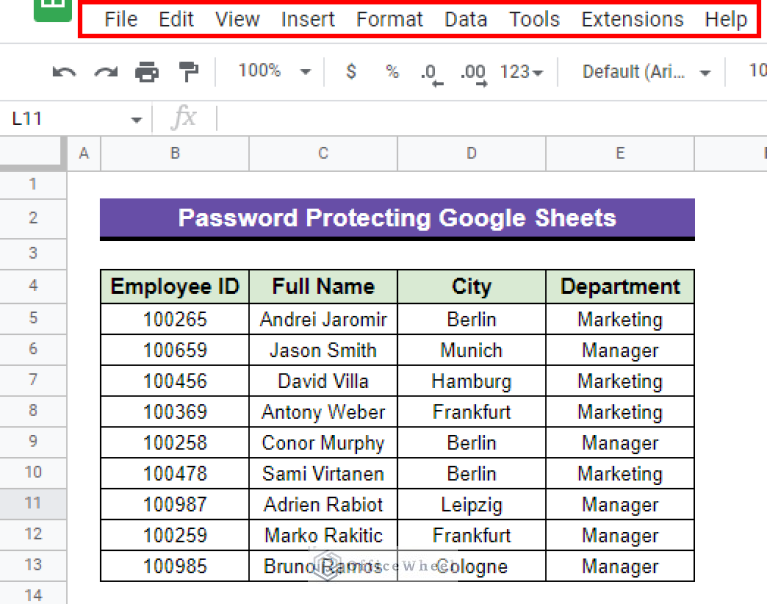Click the Print icon

pyautogui.click(x=147, y=72)
